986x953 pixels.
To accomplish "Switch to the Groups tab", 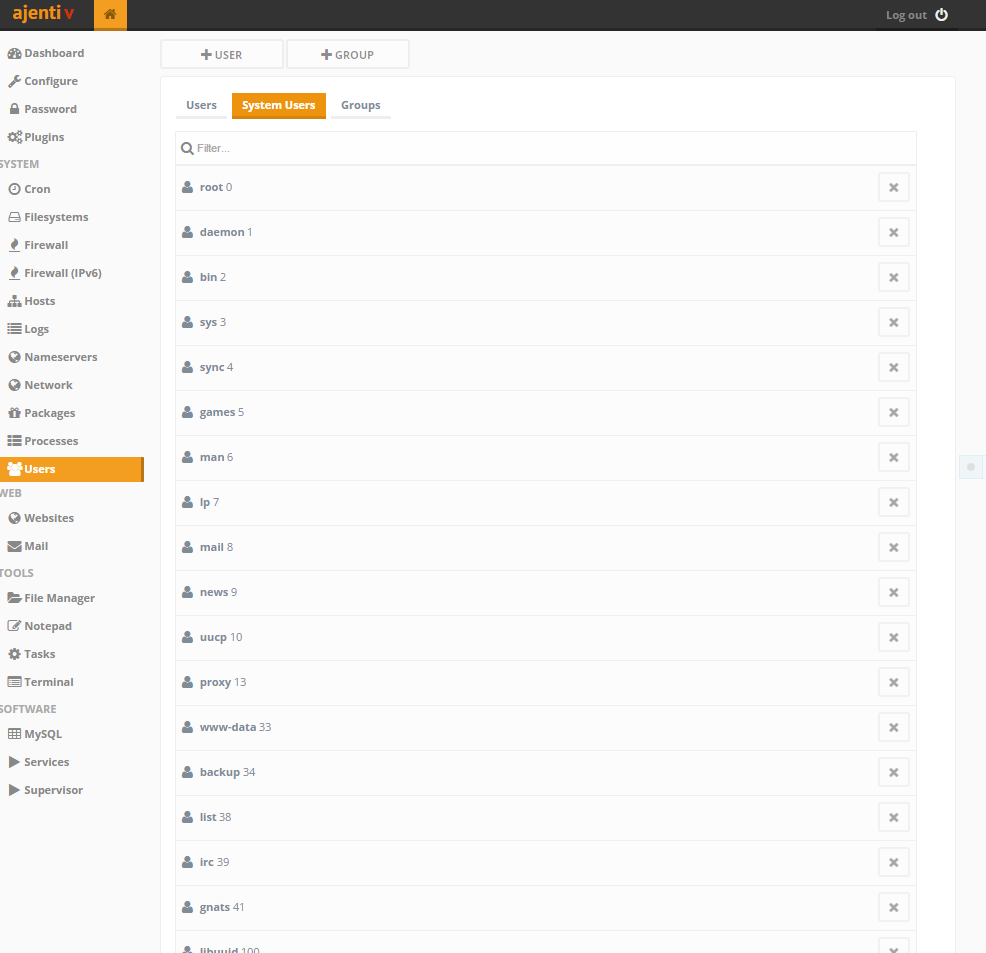I will click(x=360, y=105).
